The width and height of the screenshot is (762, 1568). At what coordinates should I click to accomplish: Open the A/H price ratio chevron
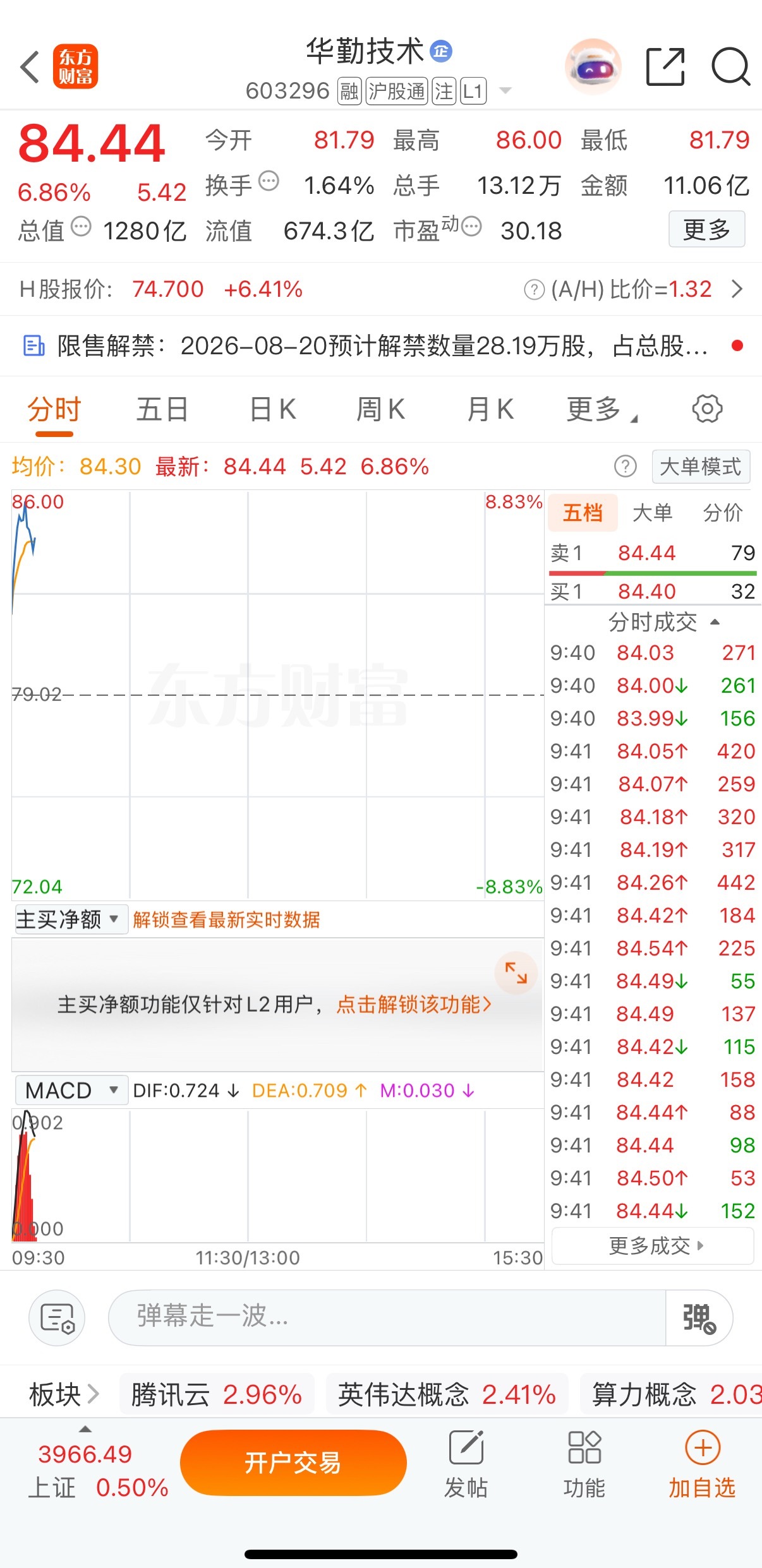736,289
